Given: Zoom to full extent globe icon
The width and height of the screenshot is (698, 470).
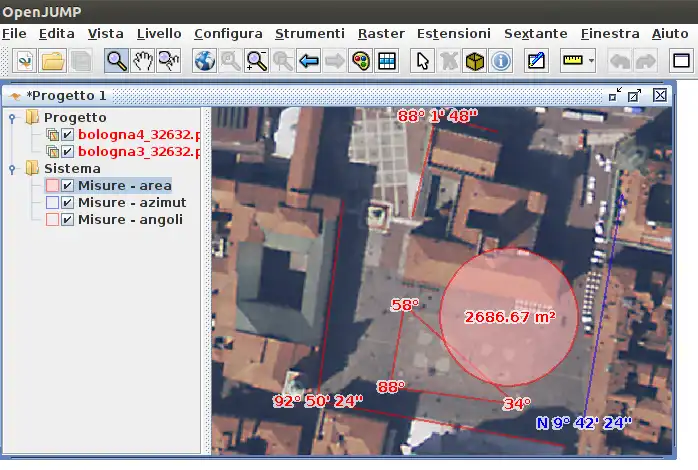Looking at the screenshot, I should tap(204, 61).
